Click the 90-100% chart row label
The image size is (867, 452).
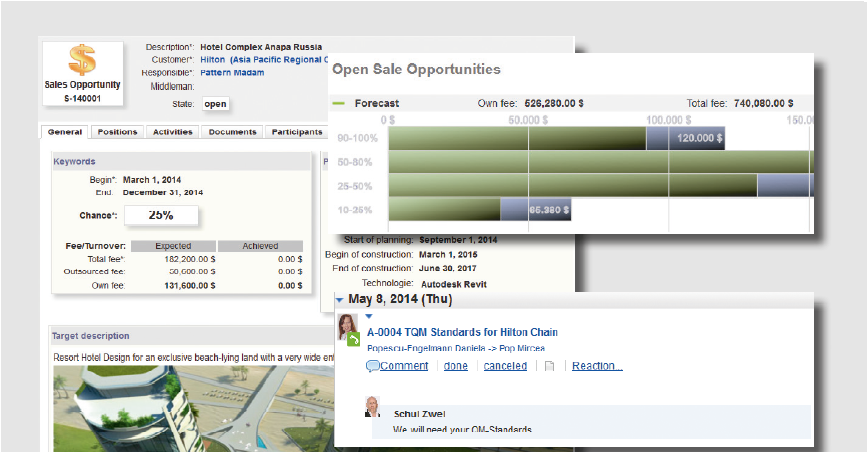(x=357, y=138)
